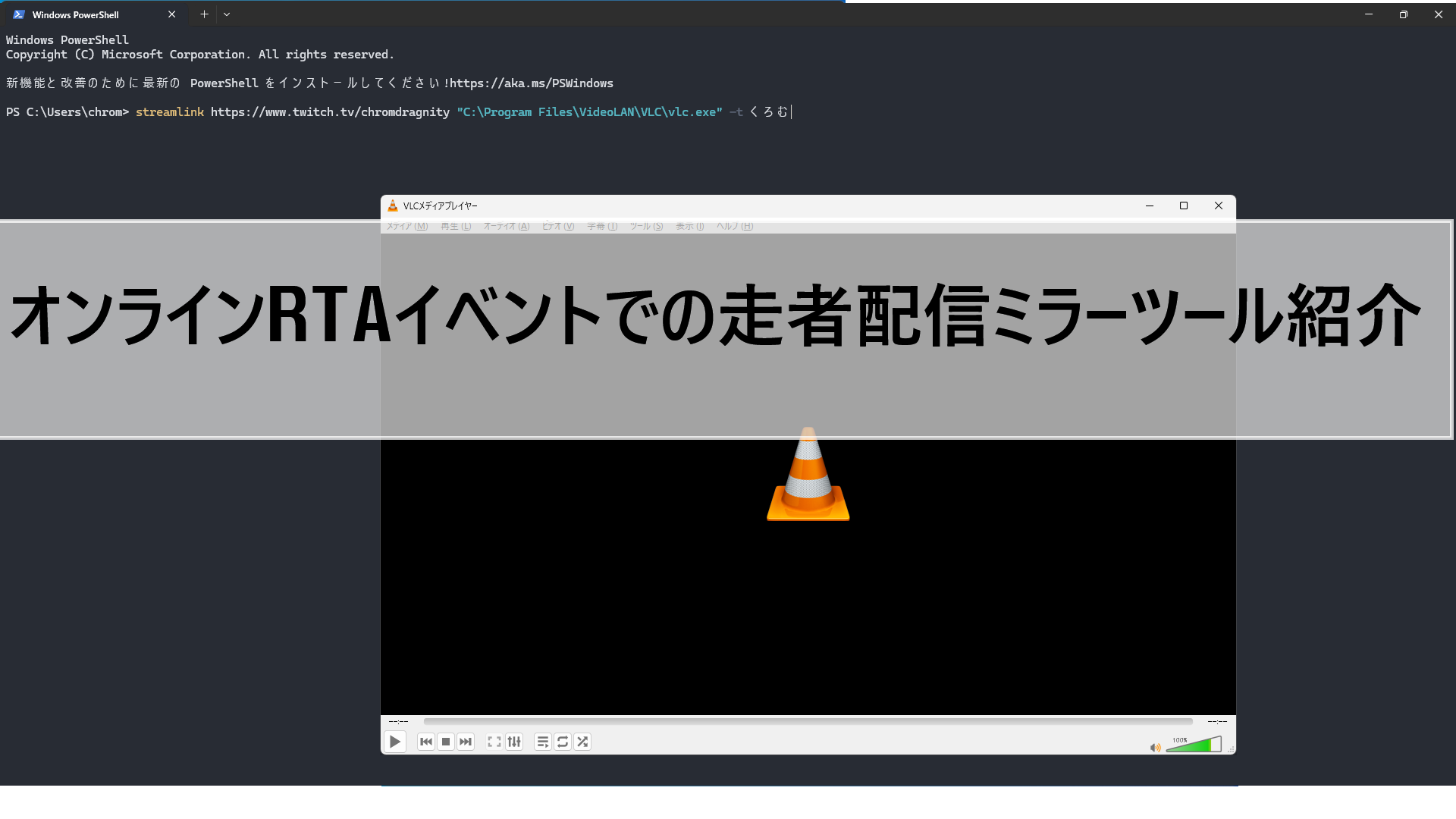The image size is (1456, 819).
Task: Click the VLC seek progress bar
Action: pyautogui.click(x=808, y=721)
